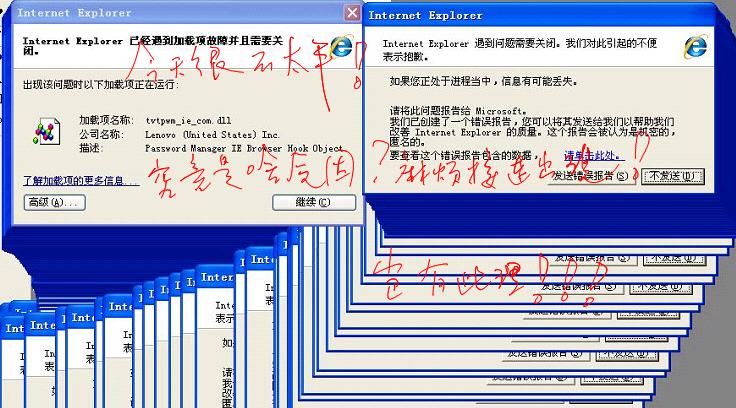Viewport: 736px width, 408px height.
Task: Click the title bar of the front error report dialog
Action: coord(540,15)
